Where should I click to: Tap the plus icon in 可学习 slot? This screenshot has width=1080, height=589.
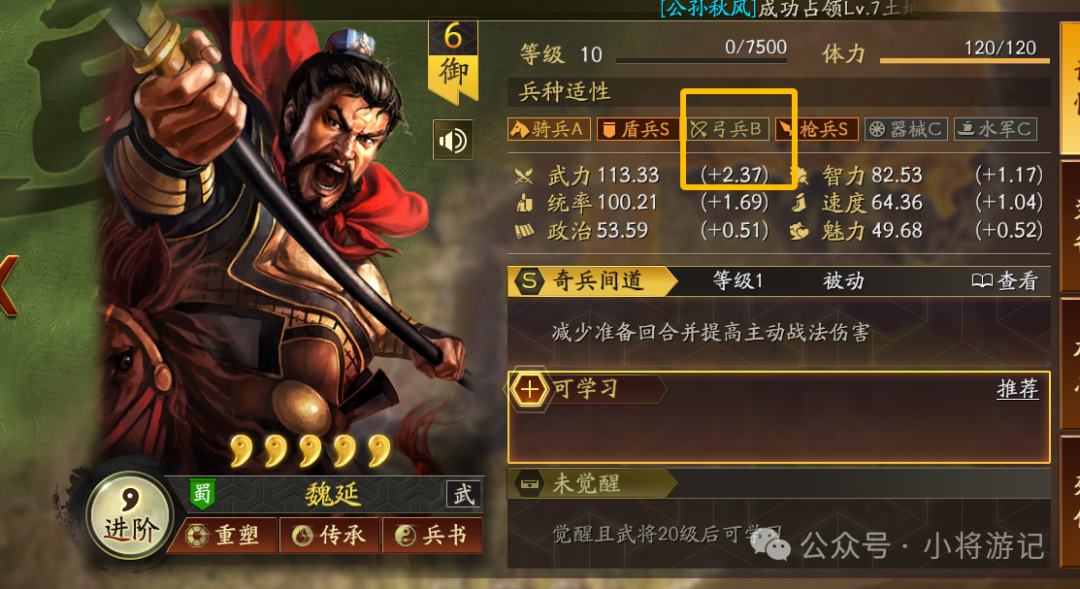click(529, 389)
